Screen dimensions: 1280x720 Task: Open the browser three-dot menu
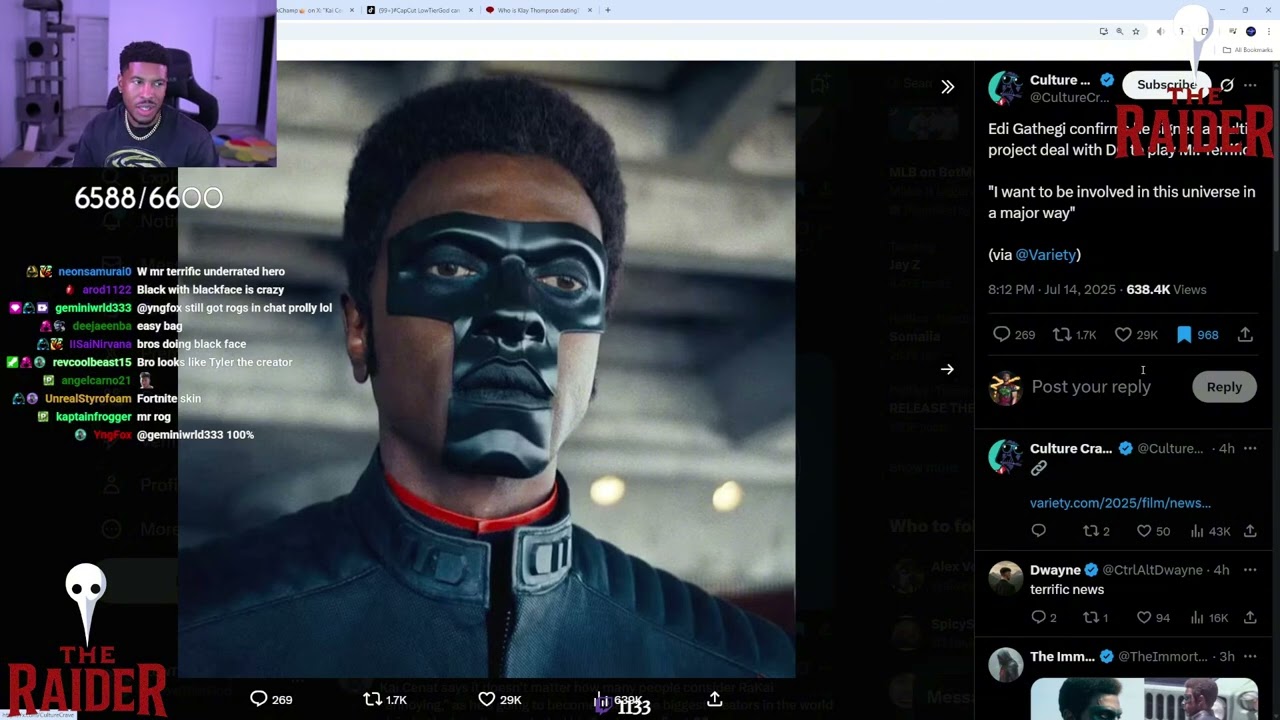[x=1267, y=31]
